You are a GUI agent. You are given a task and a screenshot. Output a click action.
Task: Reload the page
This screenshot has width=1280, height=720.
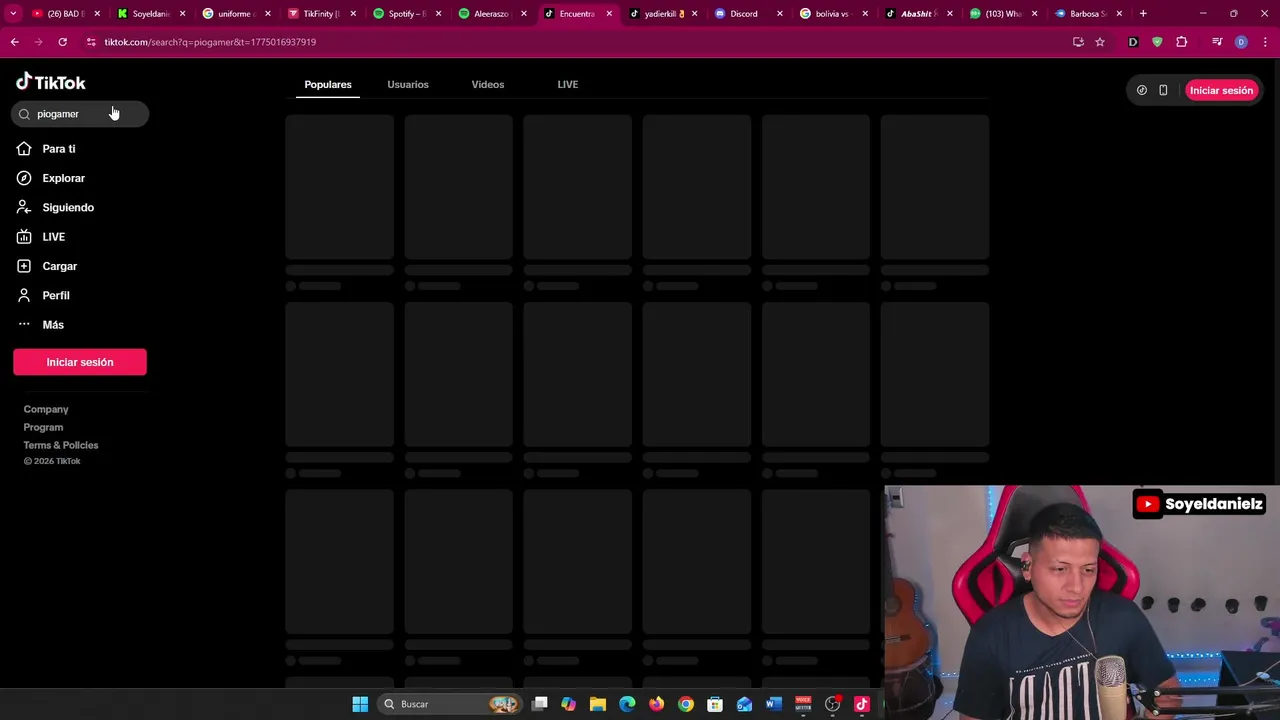pos(62,42)
